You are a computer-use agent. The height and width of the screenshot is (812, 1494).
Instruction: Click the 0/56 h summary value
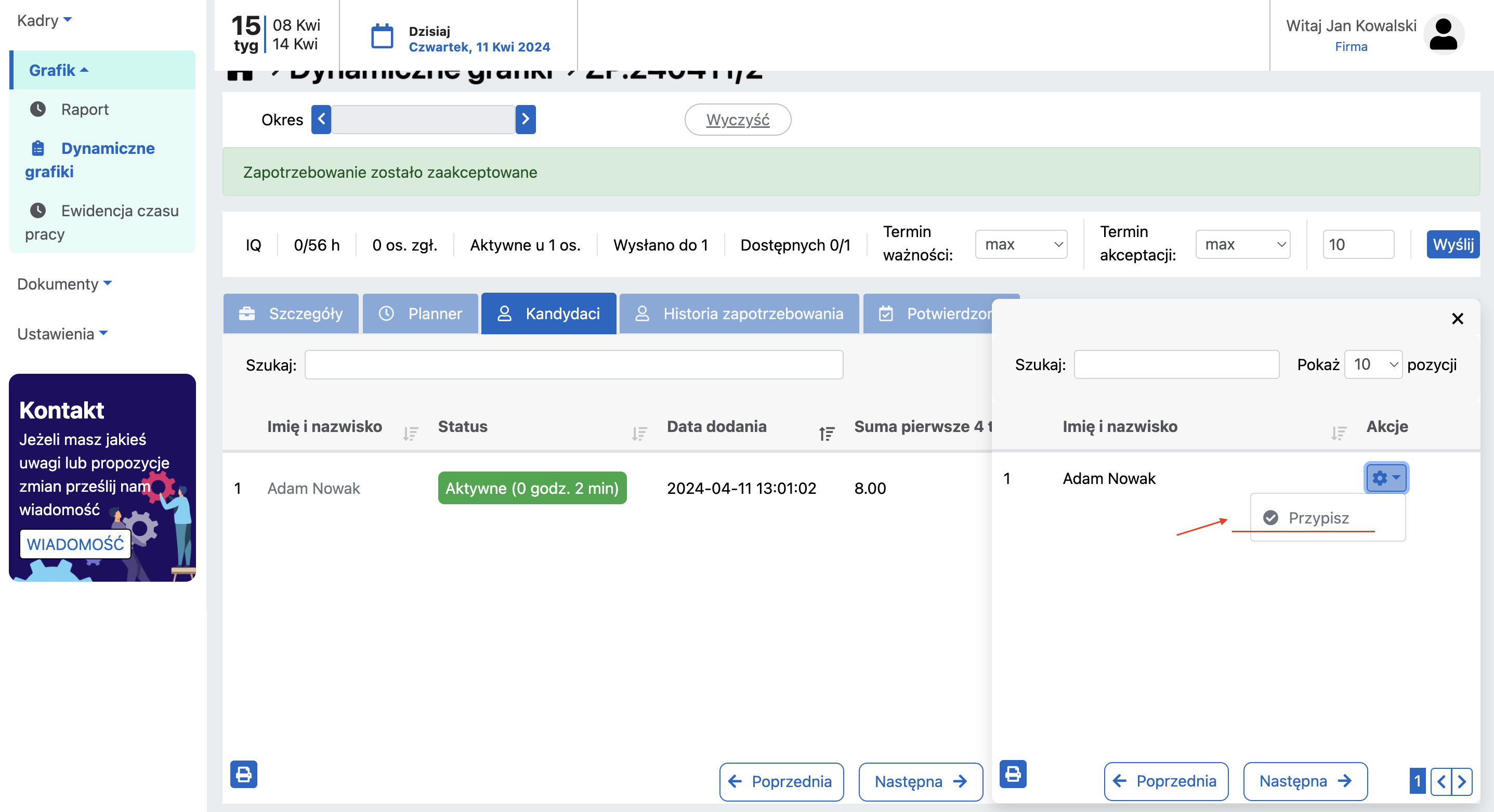click(317, 245)
